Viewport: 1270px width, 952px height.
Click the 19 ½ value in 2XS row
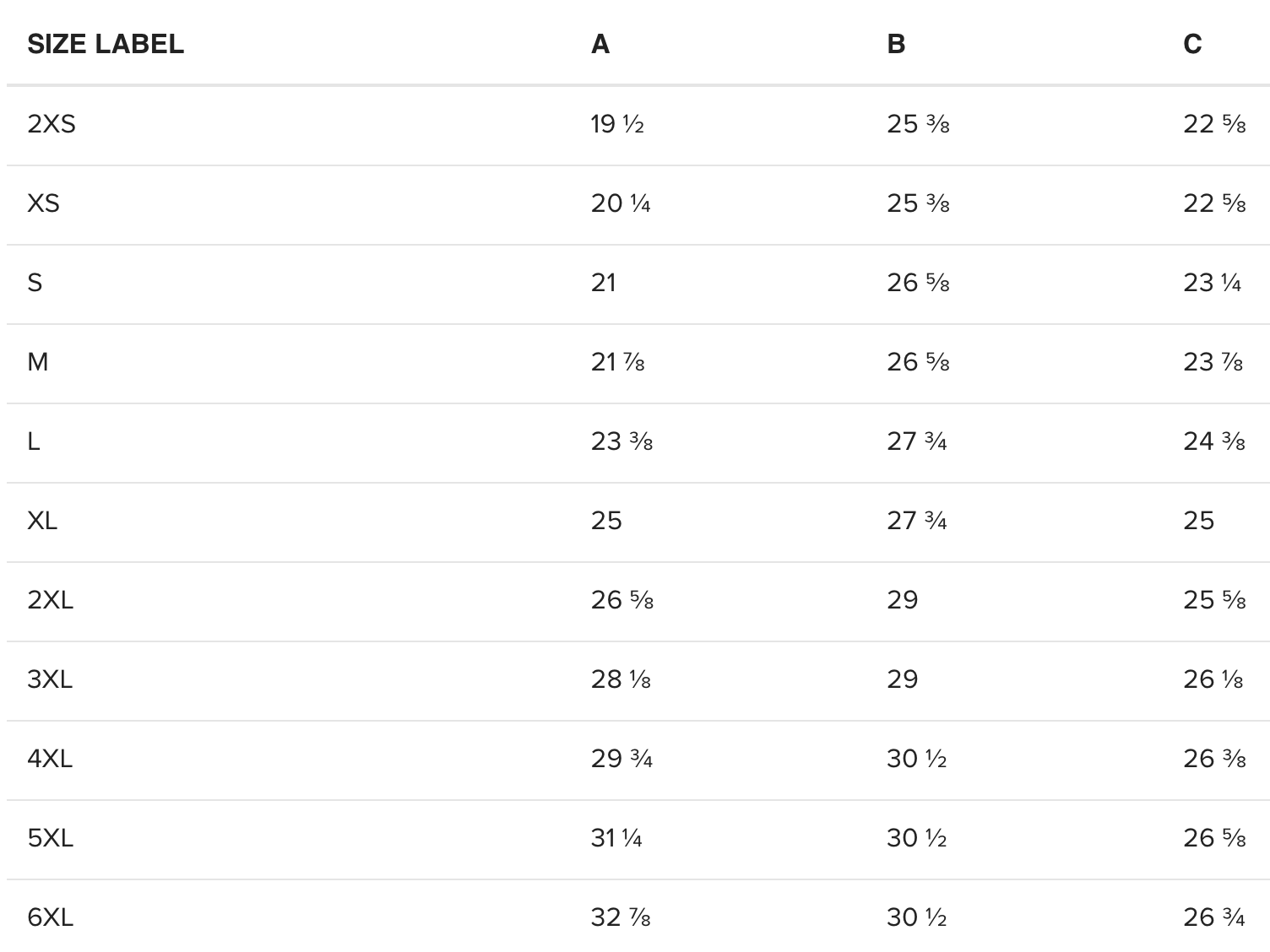point(617,124)
